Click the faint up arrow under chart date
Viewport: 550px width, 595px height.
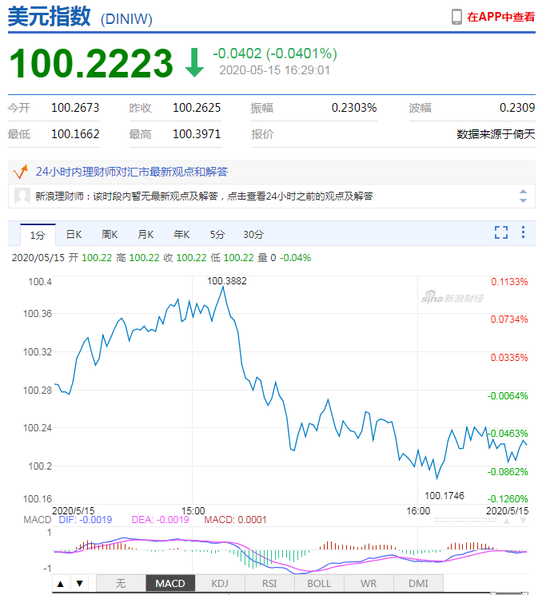(x=506, y=521)
